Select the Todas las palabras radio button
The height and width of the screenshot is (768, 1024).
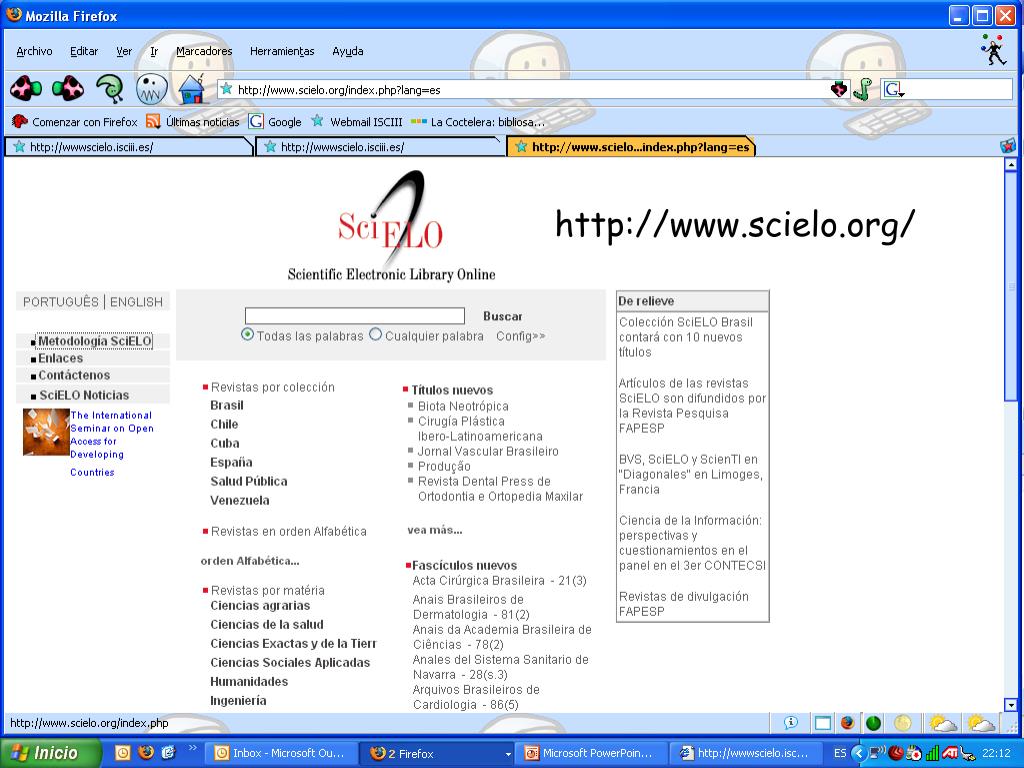(248, 334)
